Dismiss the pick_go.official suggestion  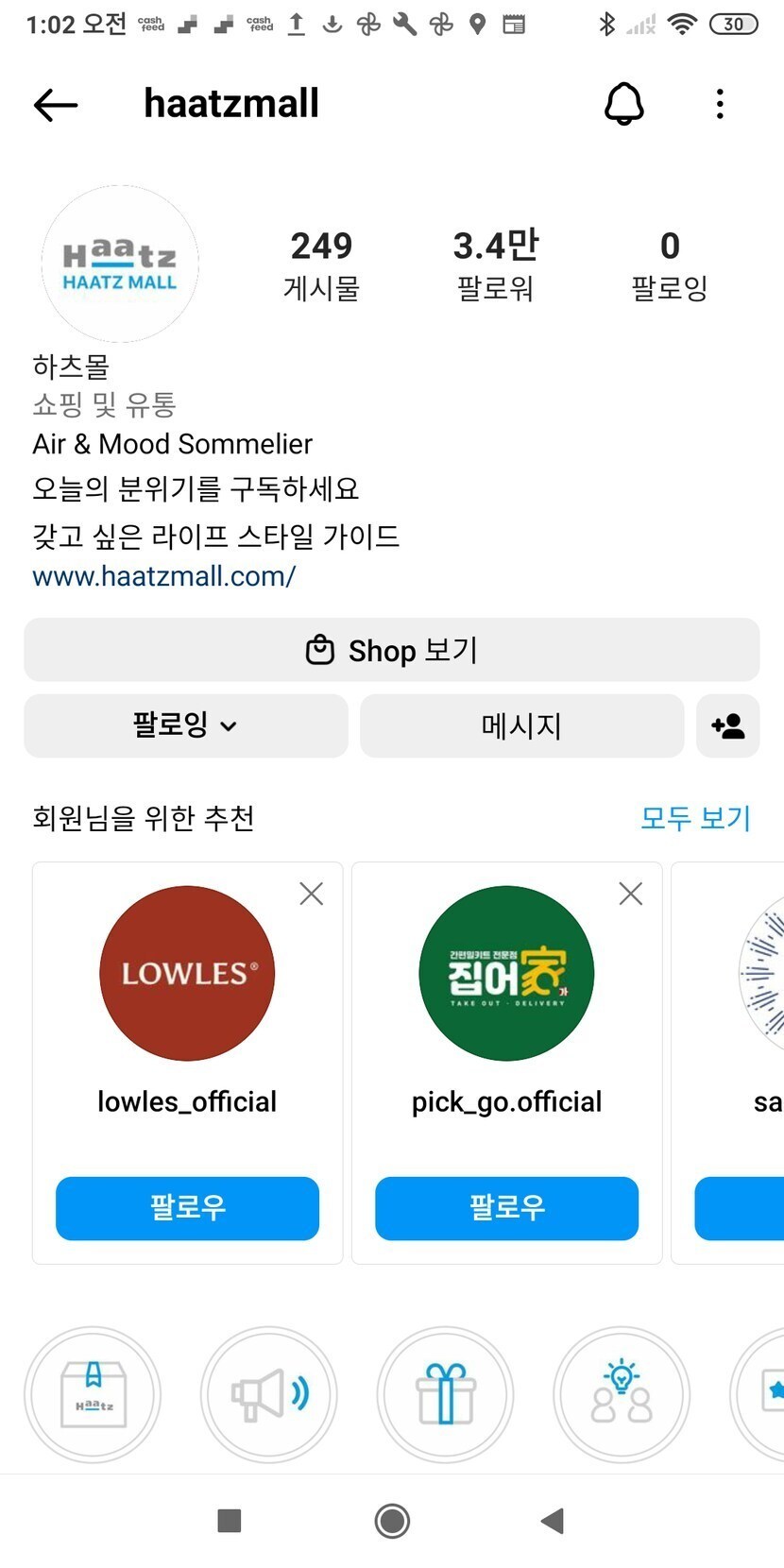(630, 894)
